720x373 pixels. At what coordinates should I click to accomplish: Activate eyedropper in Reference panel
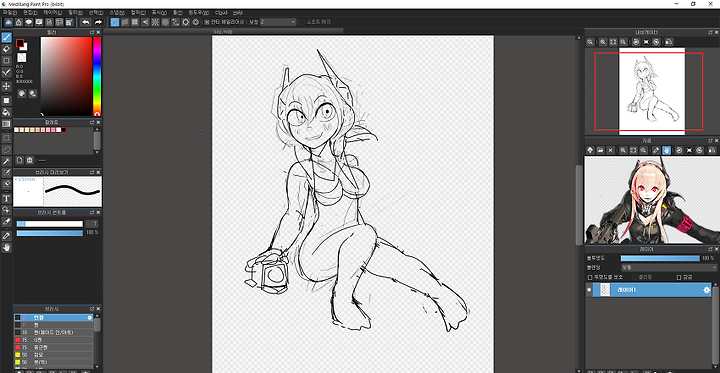[656, 150]
